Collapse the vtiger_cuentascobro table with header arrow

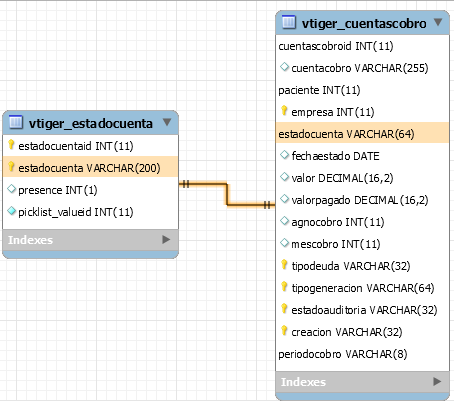click(x=438, y=22)
